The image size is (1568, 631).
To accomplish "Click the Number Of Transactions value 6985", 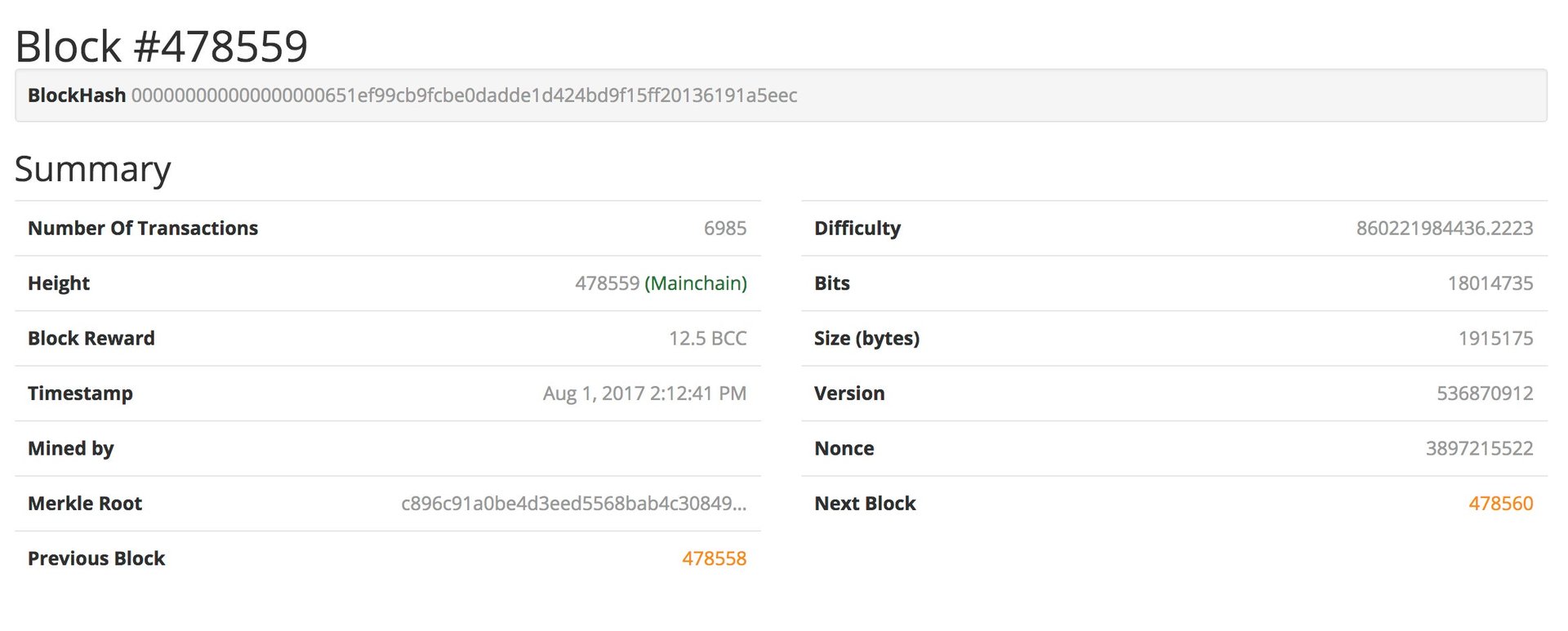I will [x=725, y=229].
